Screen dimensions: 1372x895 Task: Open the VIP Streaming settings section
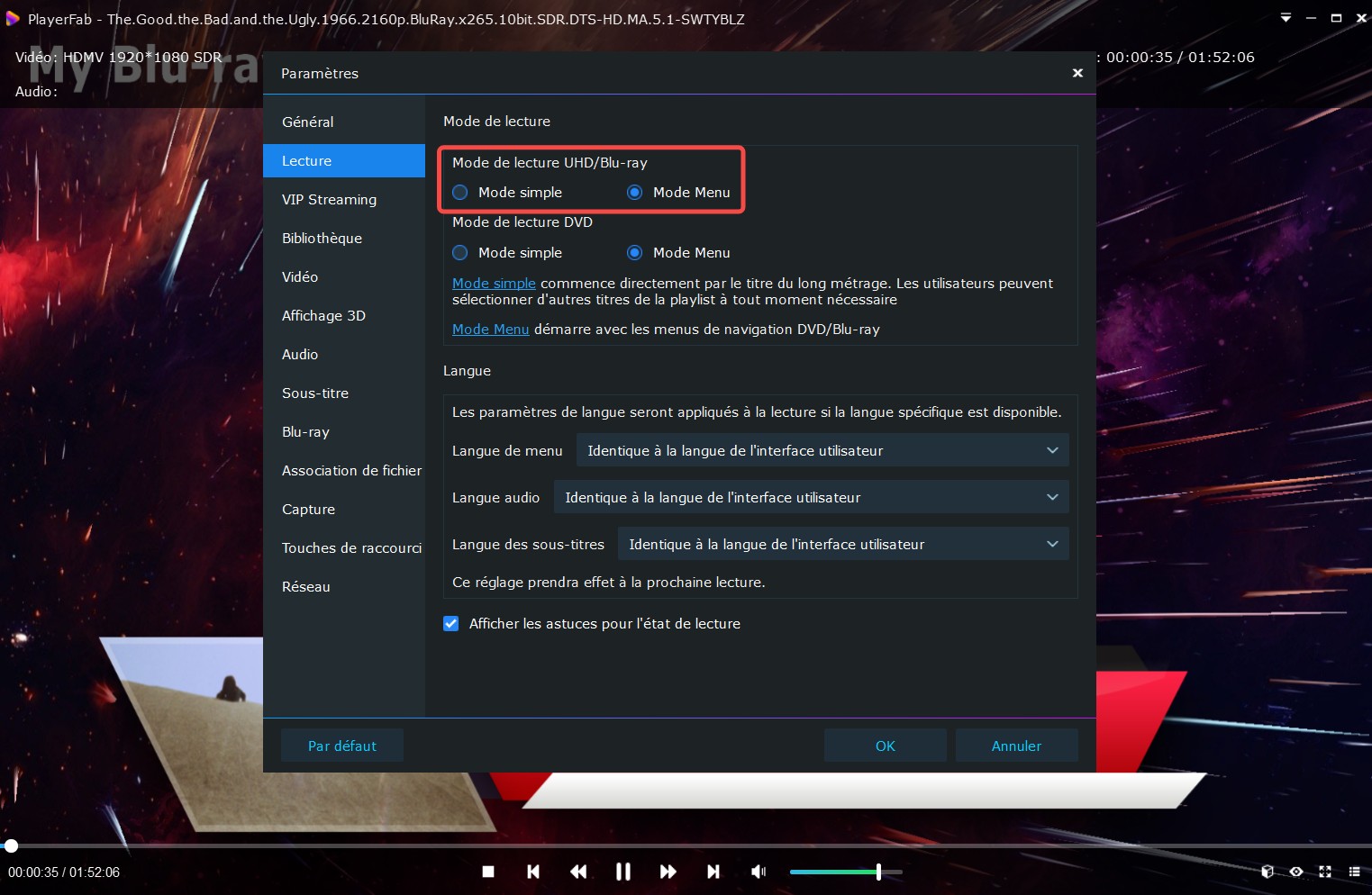(x=329, y=199)
